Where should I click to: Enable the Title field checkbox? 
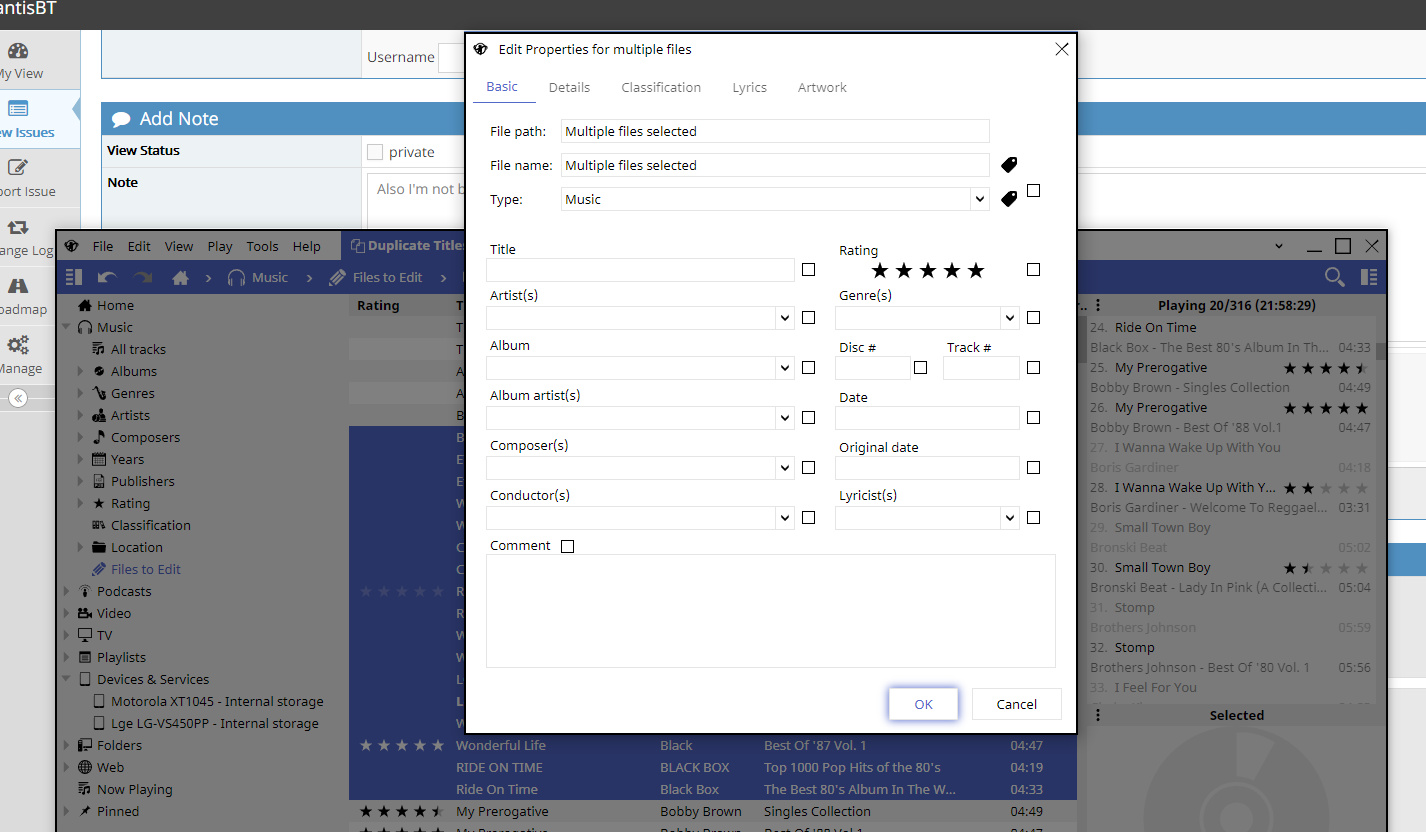[x=808, y=270]
